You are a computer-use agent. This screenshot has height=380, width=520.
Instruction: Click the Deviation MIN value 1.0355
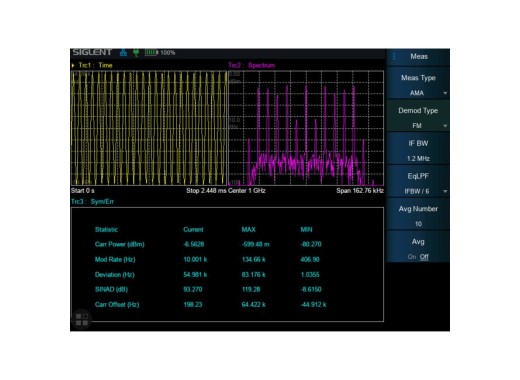[310, 275]
